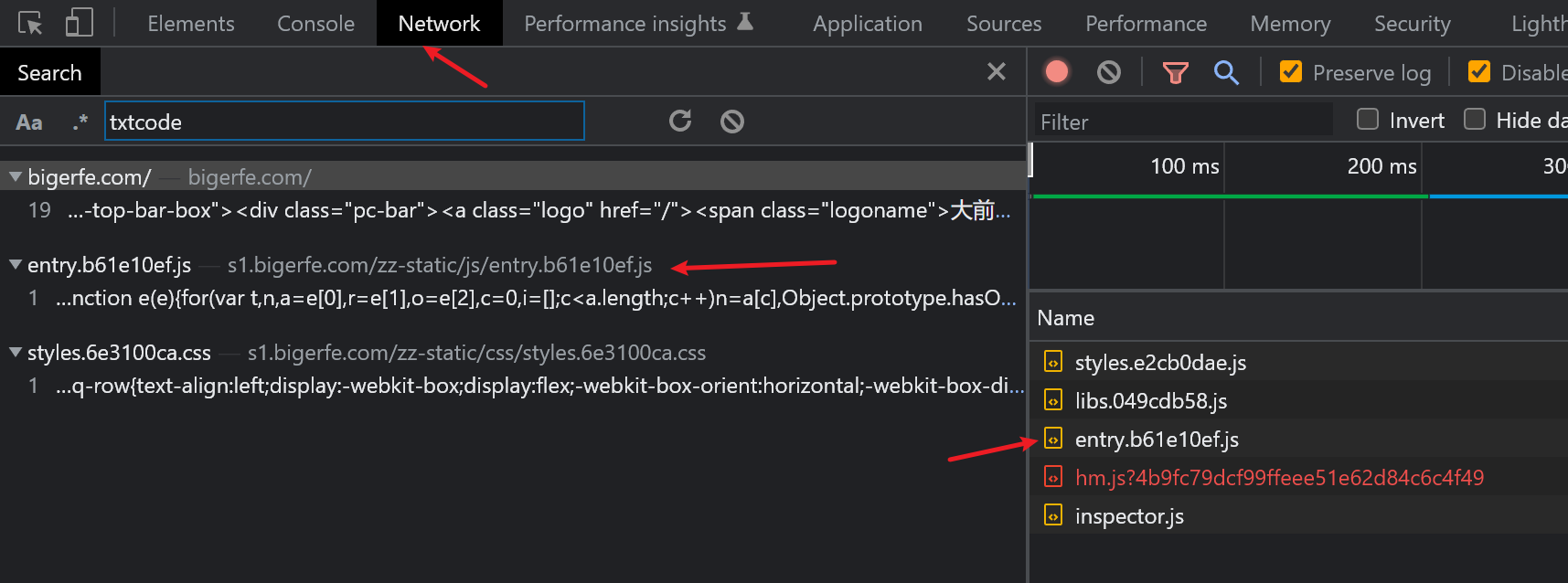Select the hm.js failed request
The image size is (1568, 583).
point(1278,478)
